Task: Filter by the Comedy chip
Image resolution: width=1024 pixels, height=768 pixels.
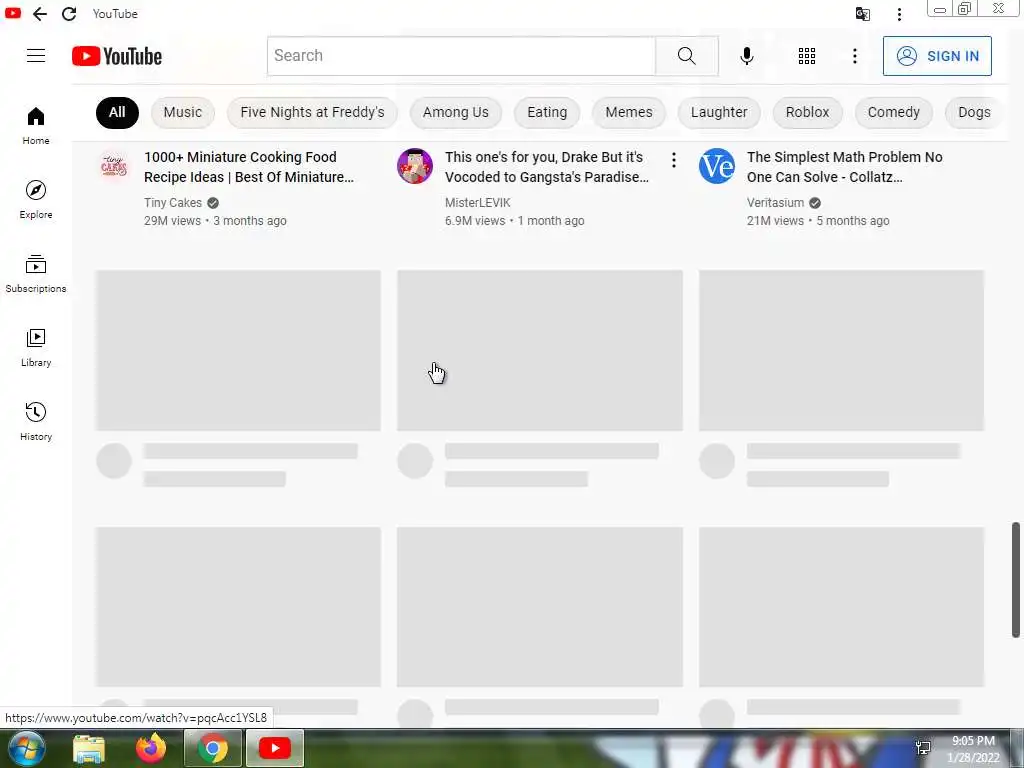Action: click(893, 112)
